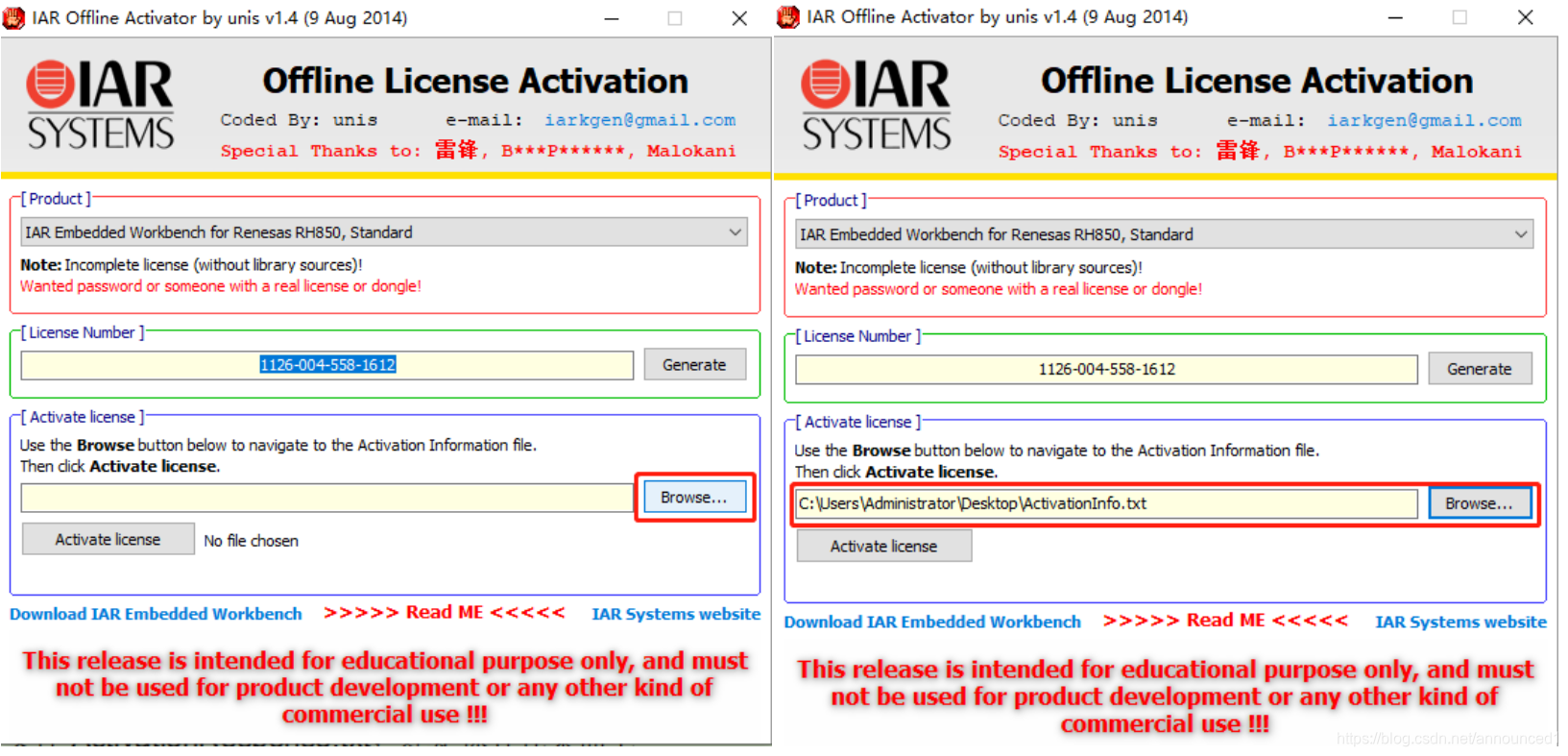1568x756 pixels.
Task: Click "Offline License Activation" heading in right window
Action: (1257, 82)
